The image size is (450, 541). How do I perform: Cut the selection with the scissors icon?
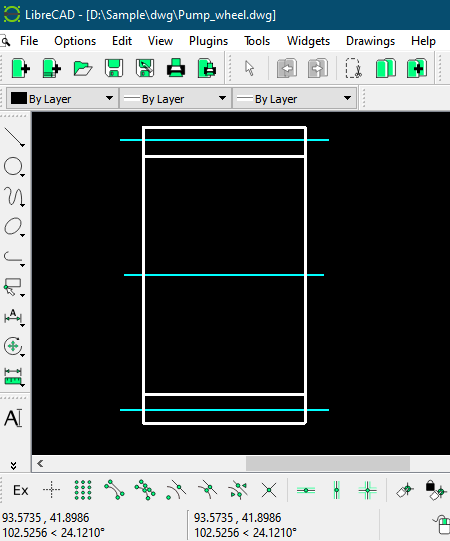pyautogui.click(x=354, y=68)
